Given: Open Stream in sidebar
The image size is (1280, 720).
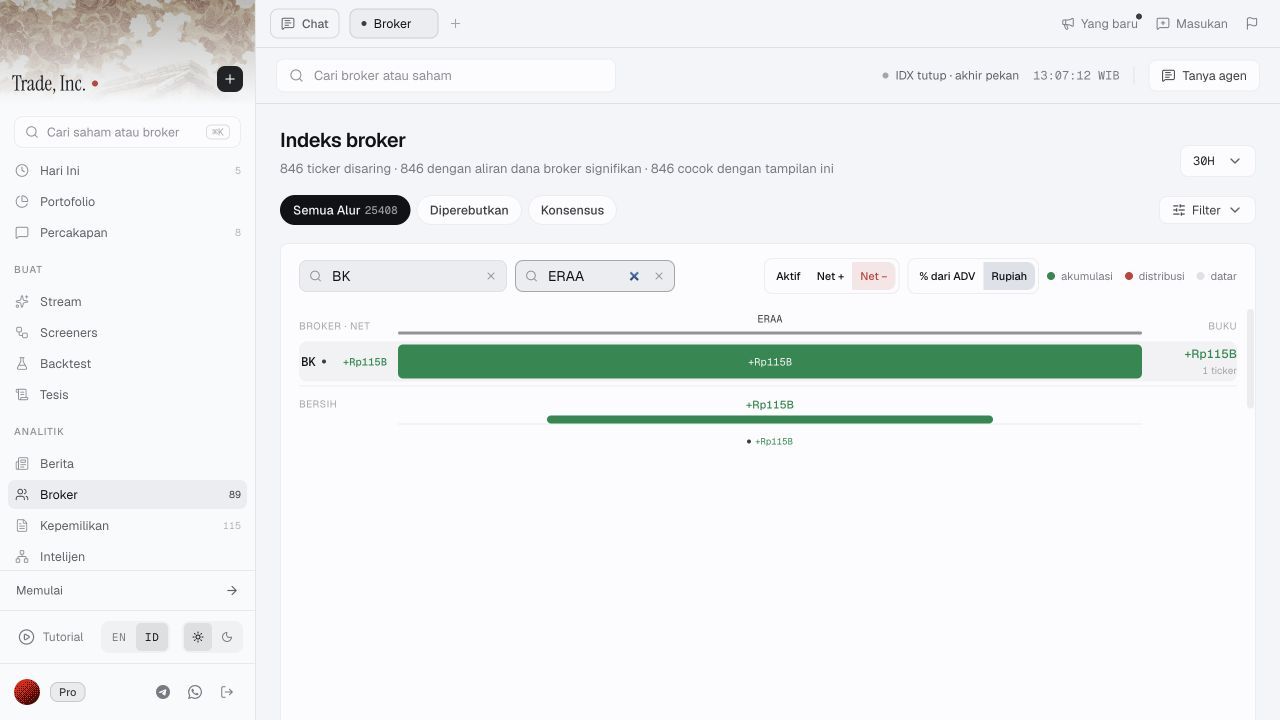Looking at the screenshot, I should pyautogui.click(x=127, y=301).
